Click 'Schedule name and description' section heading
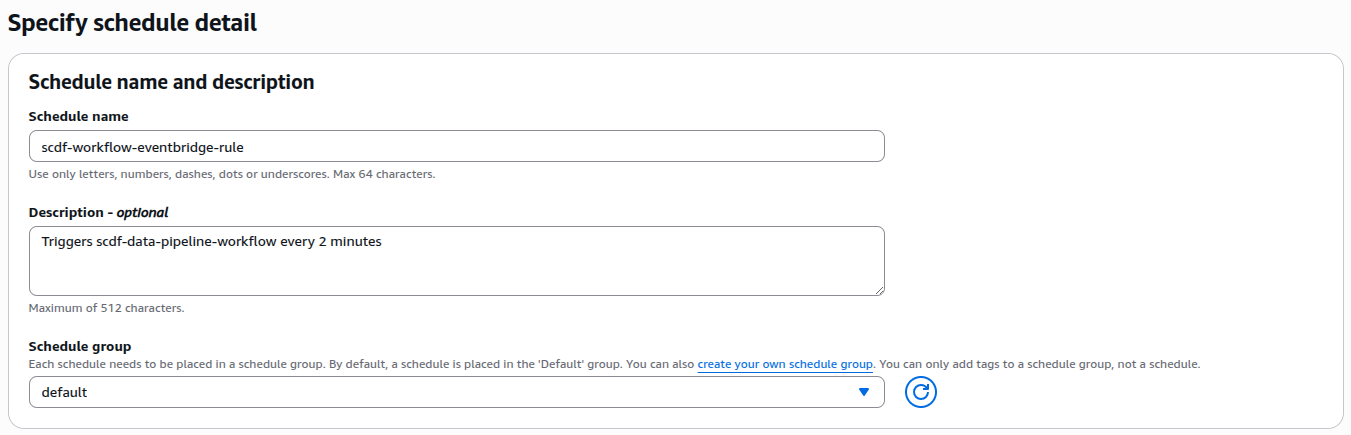Screen dimensions: 1351x435 [x=171, y=82]
